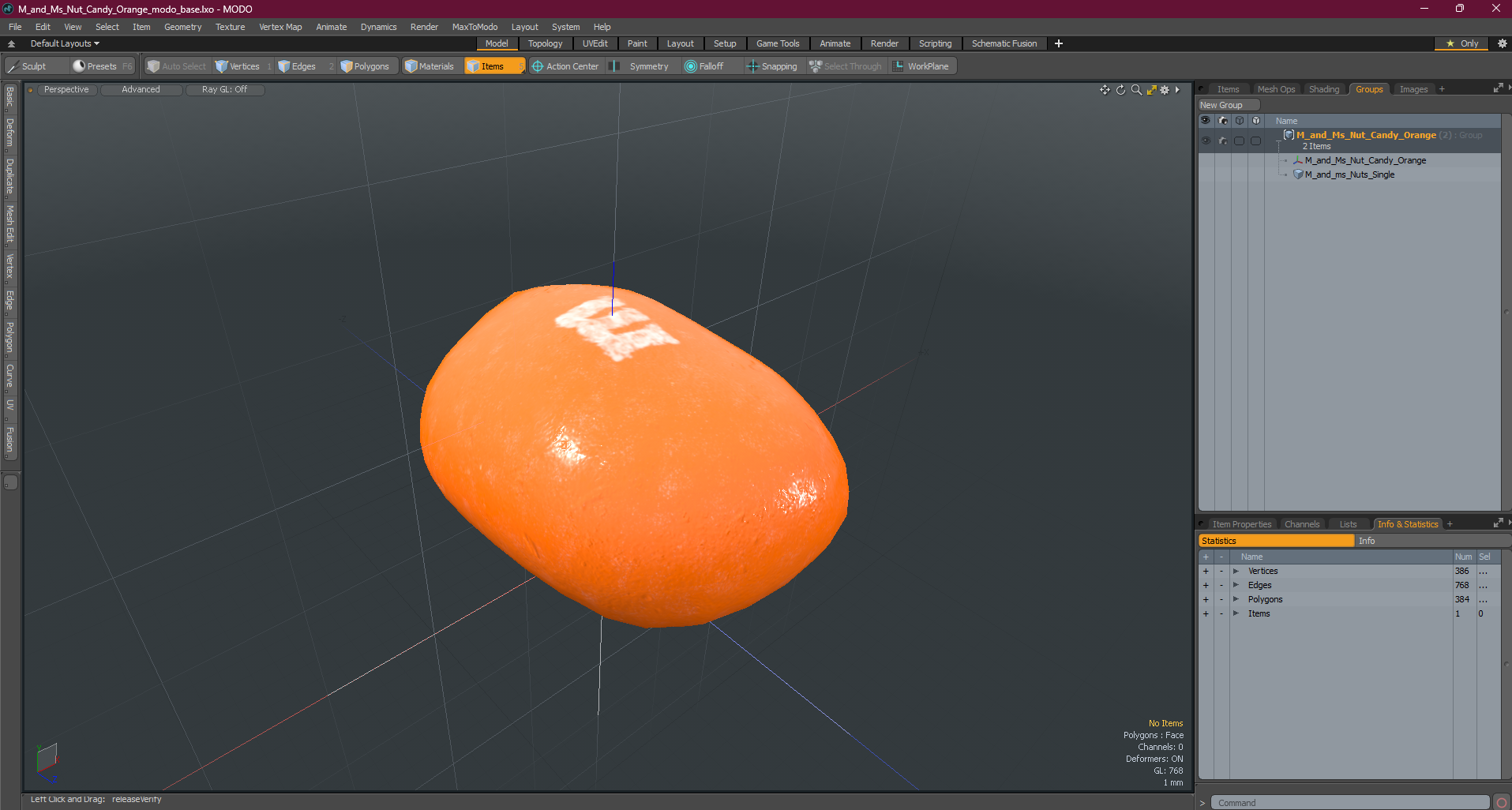Open viewport settings gear icon

point(1165,90)
